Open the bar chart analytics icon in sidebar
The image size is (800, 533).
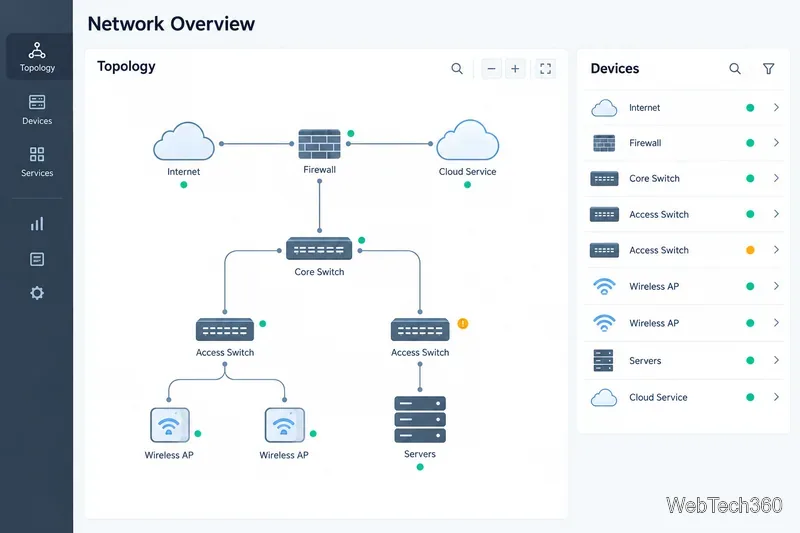(x=37, y=223)
